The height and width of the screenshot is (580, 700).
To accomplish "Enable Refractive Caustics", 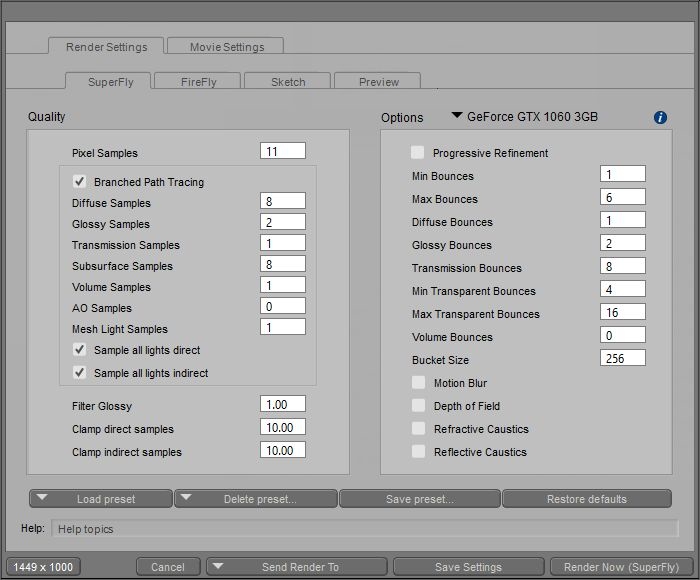I will (418, 429).
